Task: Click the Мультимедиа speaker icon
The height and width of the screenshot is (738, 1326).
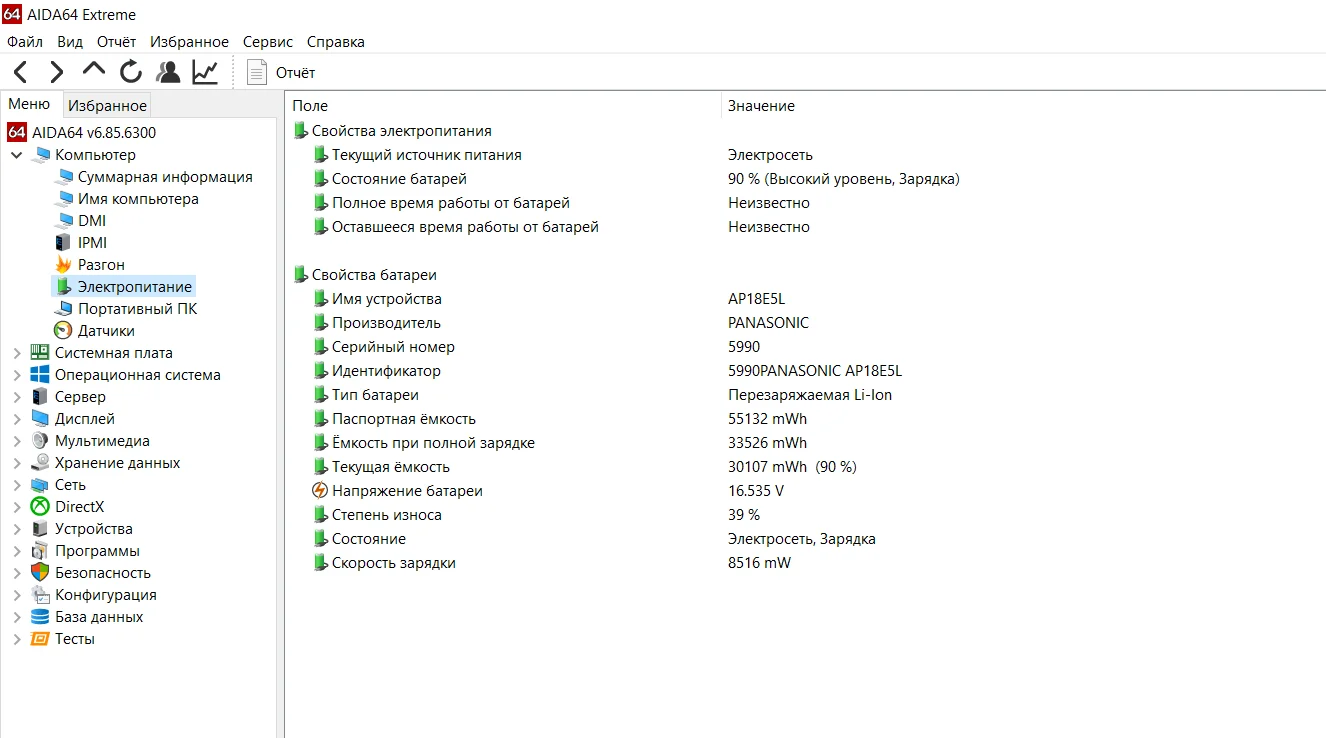Action: click(40, 441)
